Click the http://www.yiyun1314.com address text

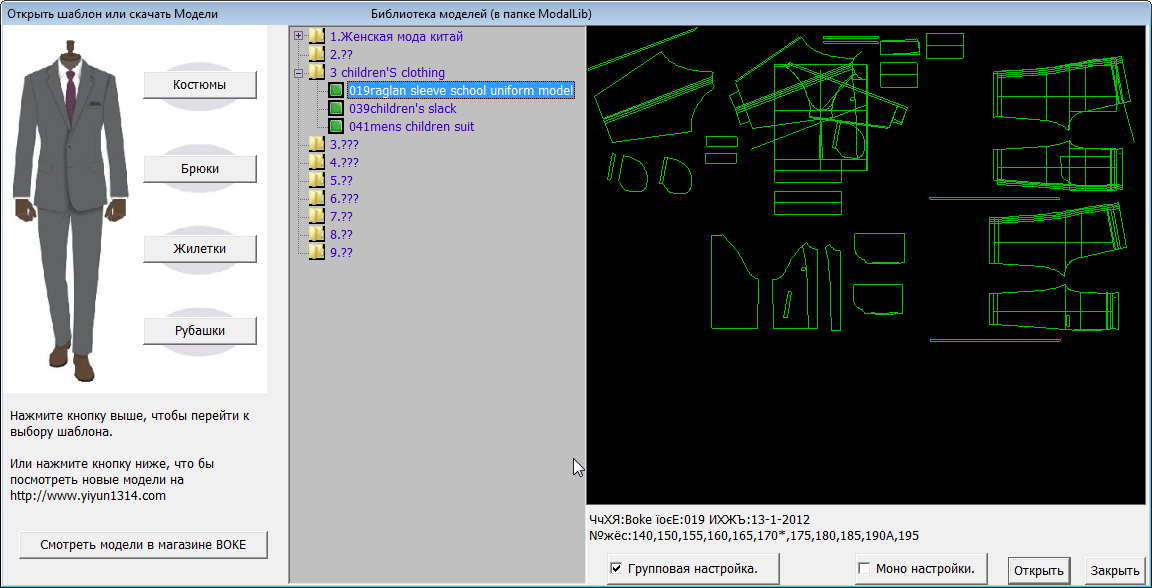pos(88,496)
